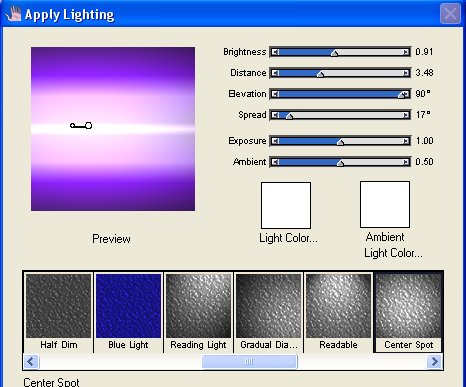Viewport: 466px width, 387px height.
Task: Click the Exposure slider right arrow
Action: (x=406, y=141)
